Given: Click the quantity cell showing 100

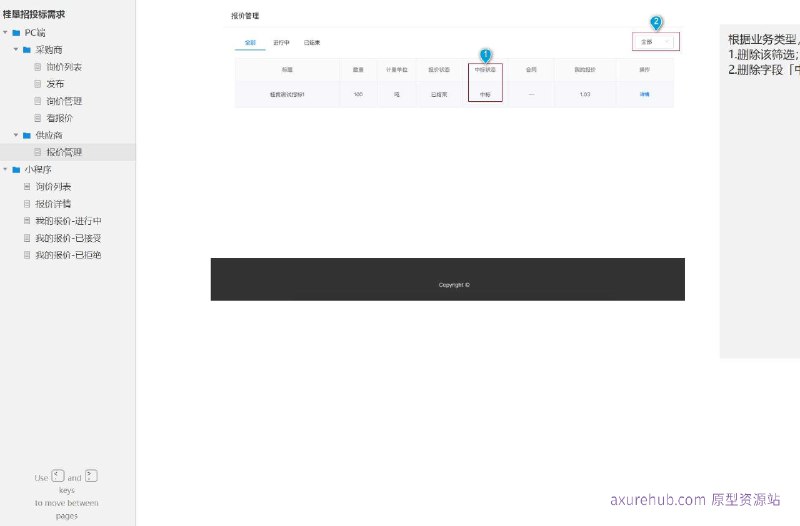Looking at the screenshot, I should pyautogui.click(x=358, y=94).
